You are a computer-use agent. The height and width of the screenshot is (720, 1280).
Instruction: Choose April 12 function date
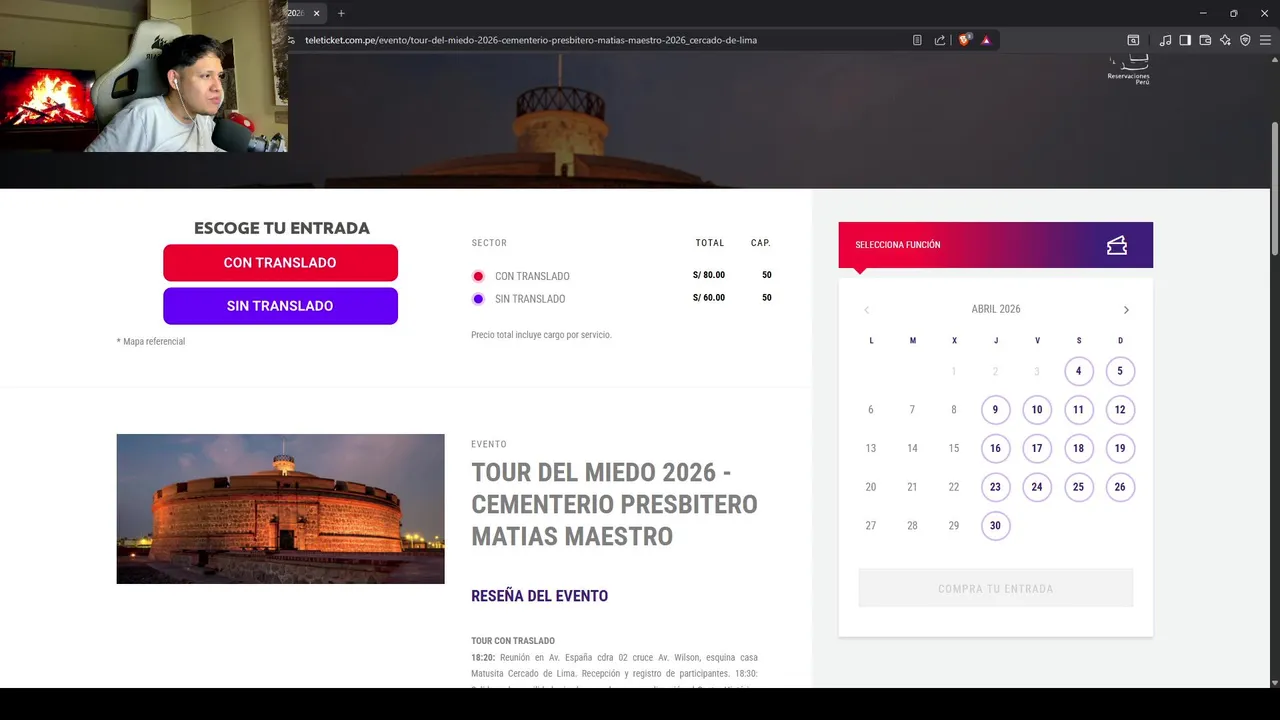(x=1120, y=410)
